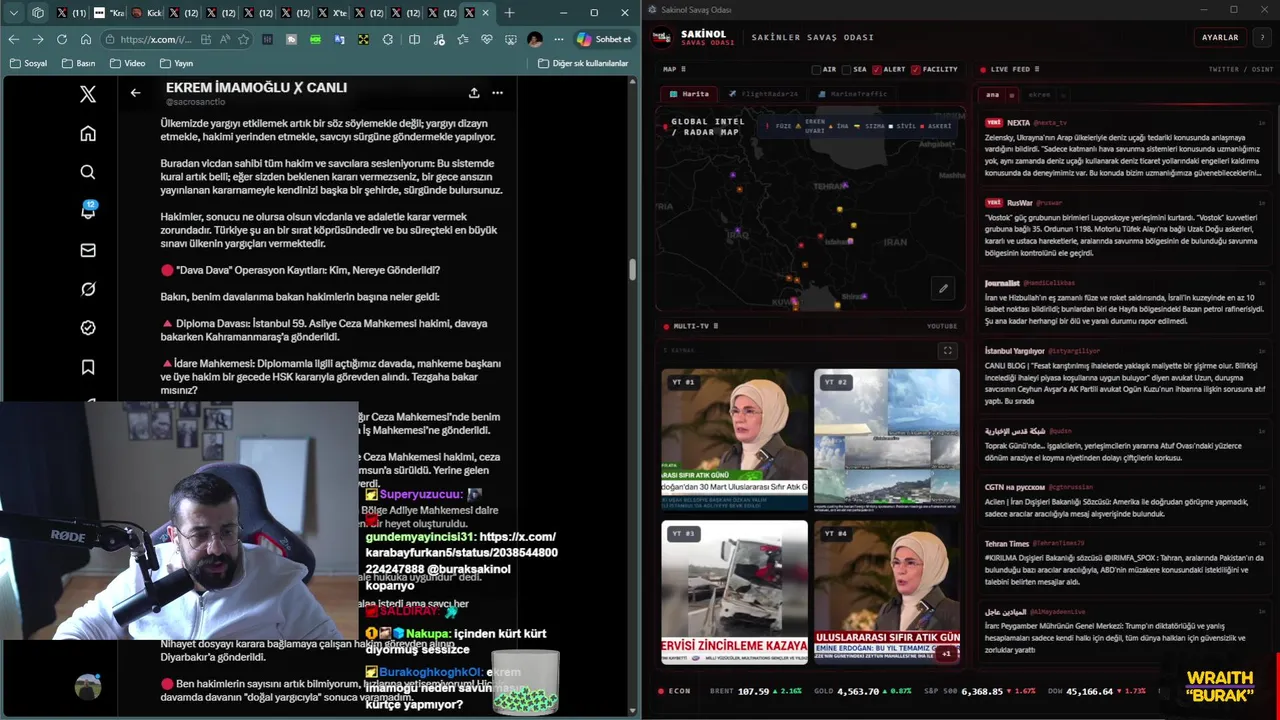Open X Messages envelope icon
The width and height of the screenshot is (1280, 720).
click(88, 250)
